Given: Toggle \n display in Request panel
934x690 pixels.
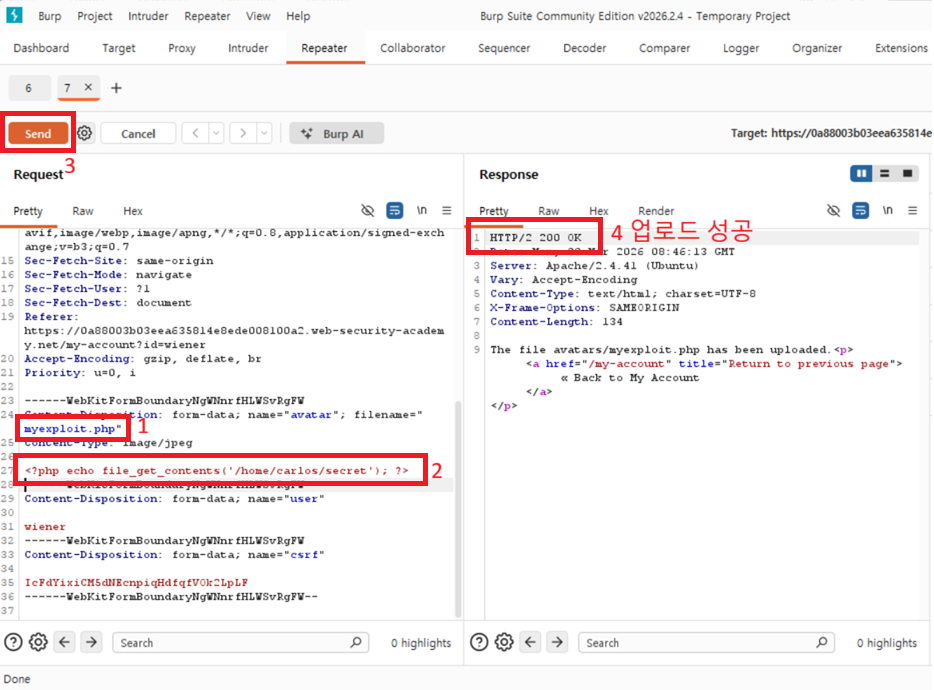Looking at the screenshot, I should point(422,210).
